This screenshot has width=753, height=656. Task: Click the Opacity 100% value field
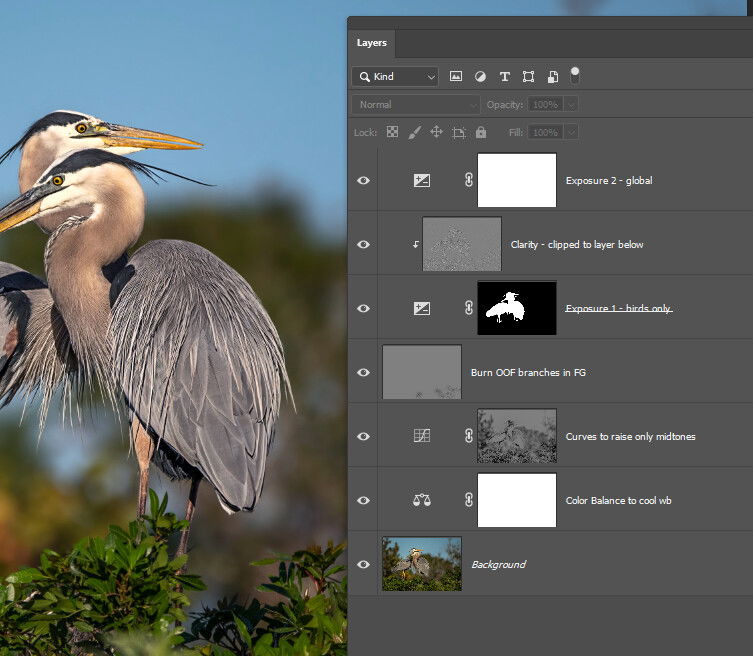[x=546, y=105]
